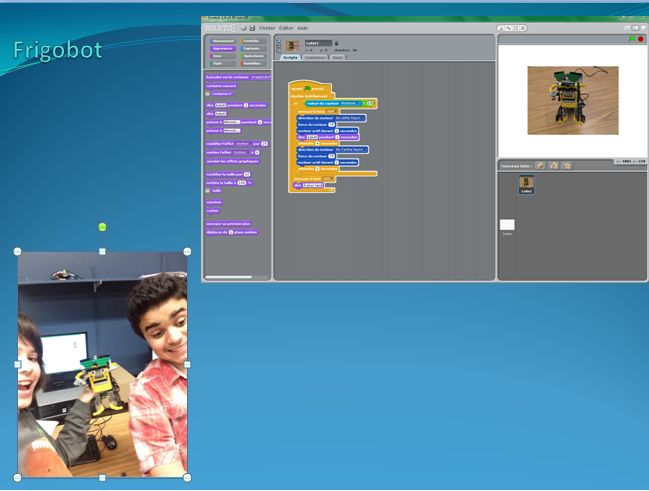Select the Variables block category

tap(253, 63)
